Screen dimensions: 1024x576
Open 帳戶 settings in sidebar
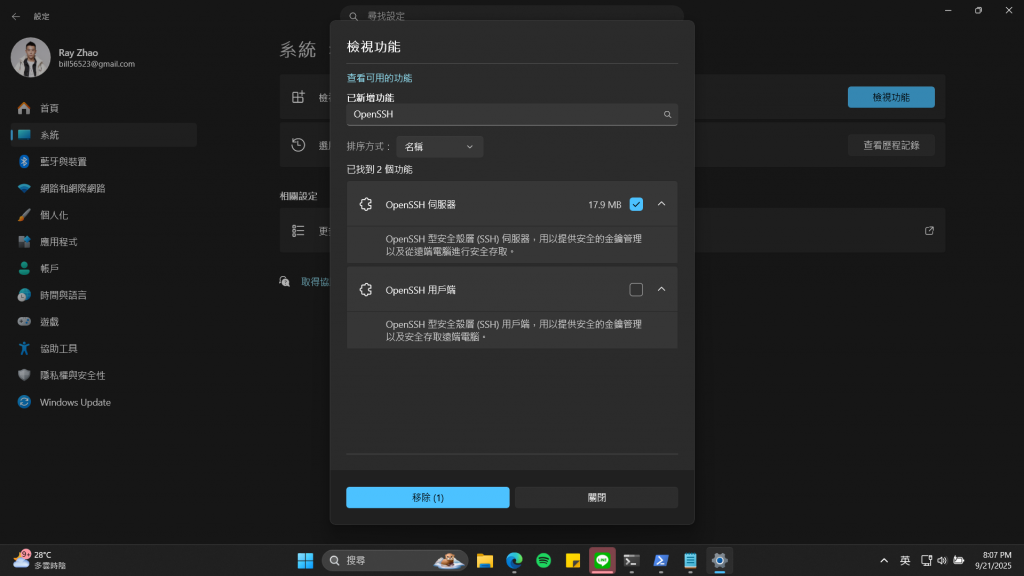coord(103,268)
